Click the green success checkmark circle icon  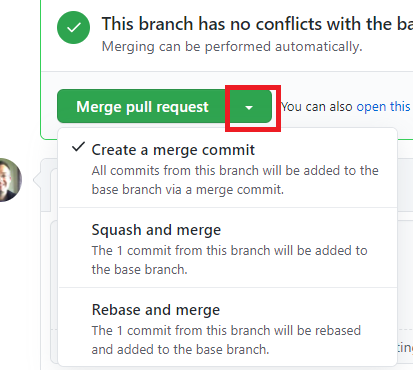(73, 27)
